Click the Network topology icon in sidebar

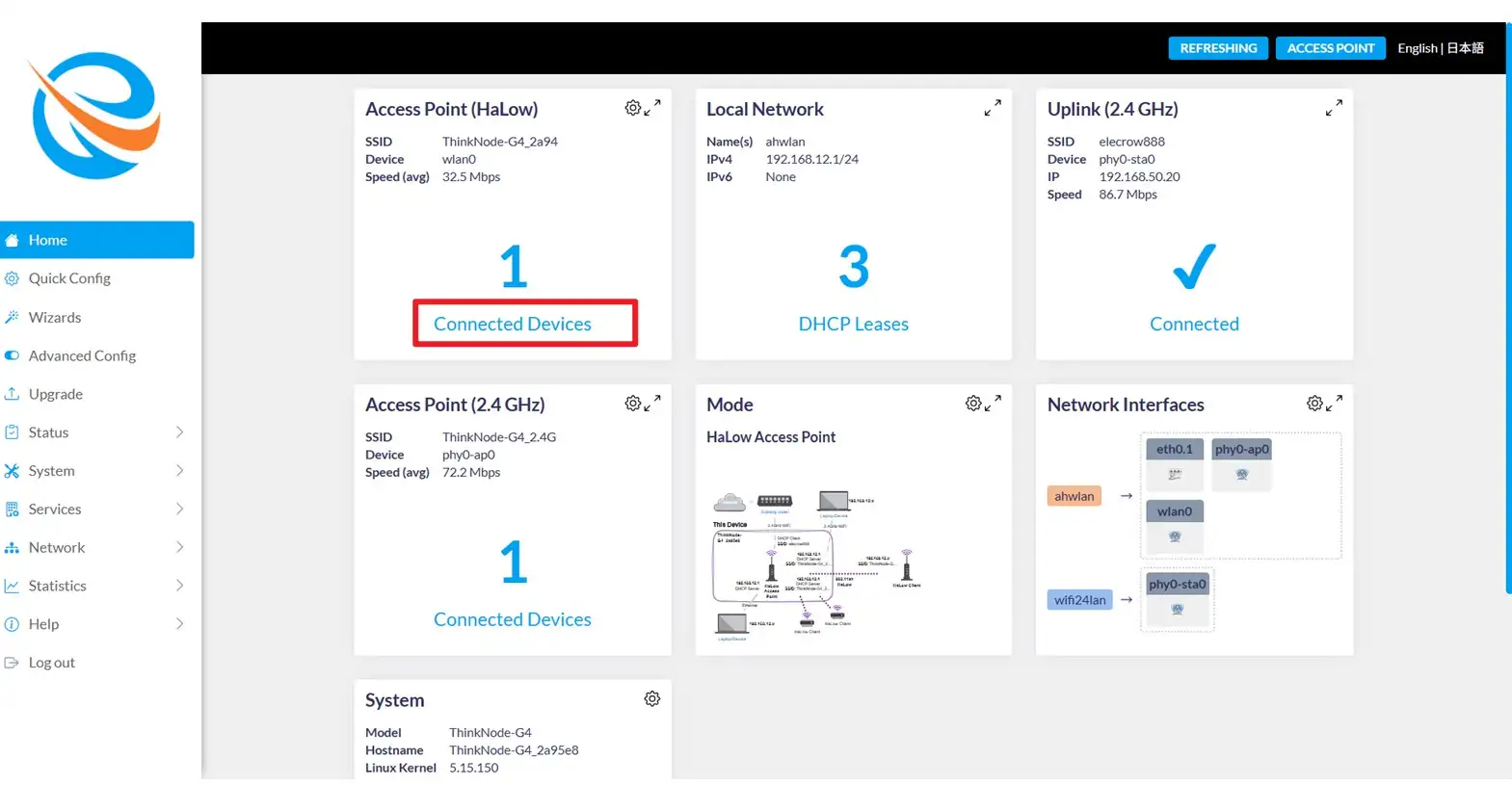tap(12, 548)
